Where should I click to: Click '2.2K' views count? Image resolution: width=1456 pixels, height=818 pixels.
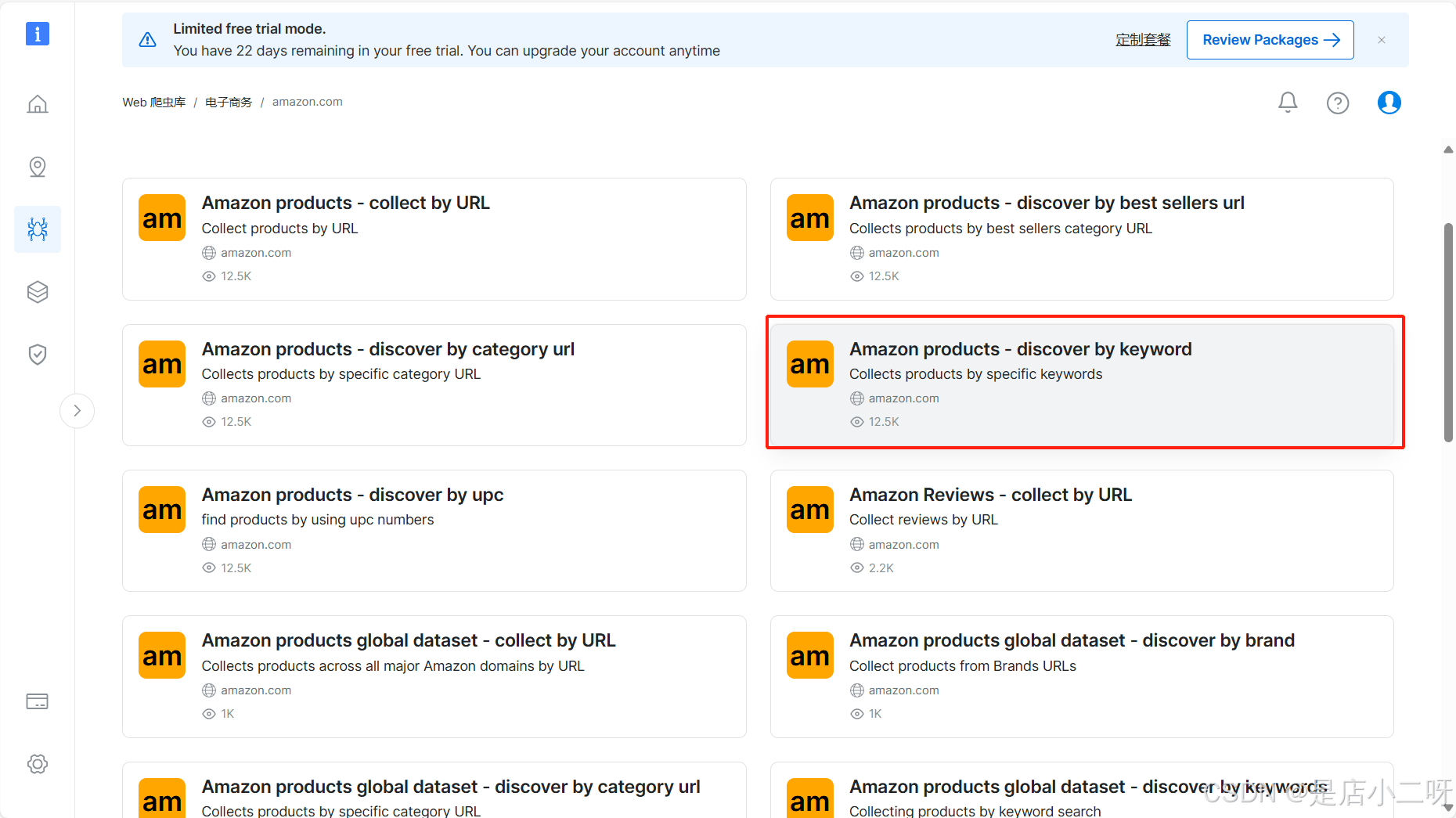881,568
